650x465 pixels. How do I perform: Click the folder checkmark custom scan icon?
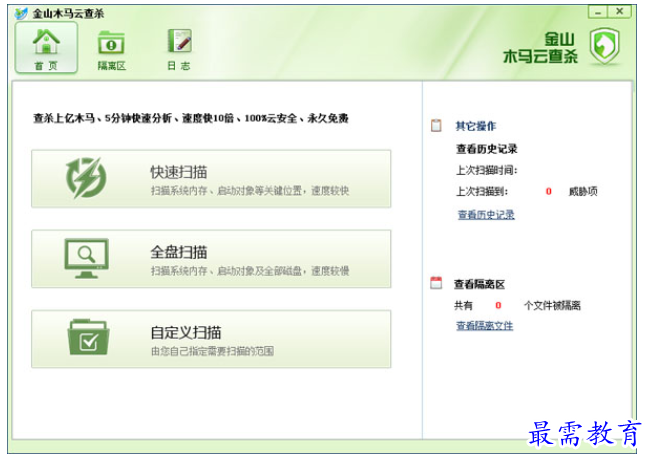point(88,337)
